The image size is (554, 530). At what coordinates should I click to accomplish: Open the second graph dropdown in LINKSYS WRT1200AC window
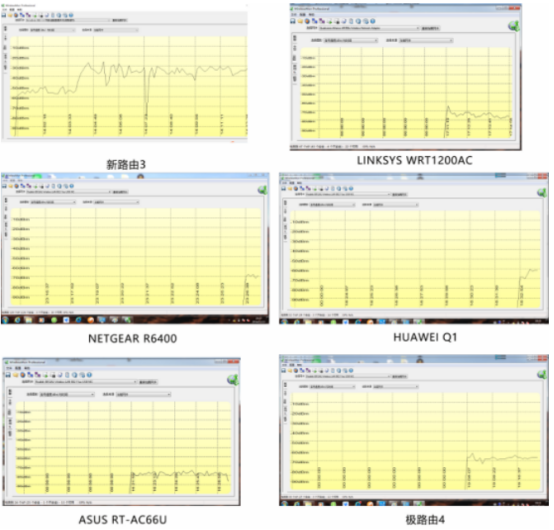pos(426,41)
